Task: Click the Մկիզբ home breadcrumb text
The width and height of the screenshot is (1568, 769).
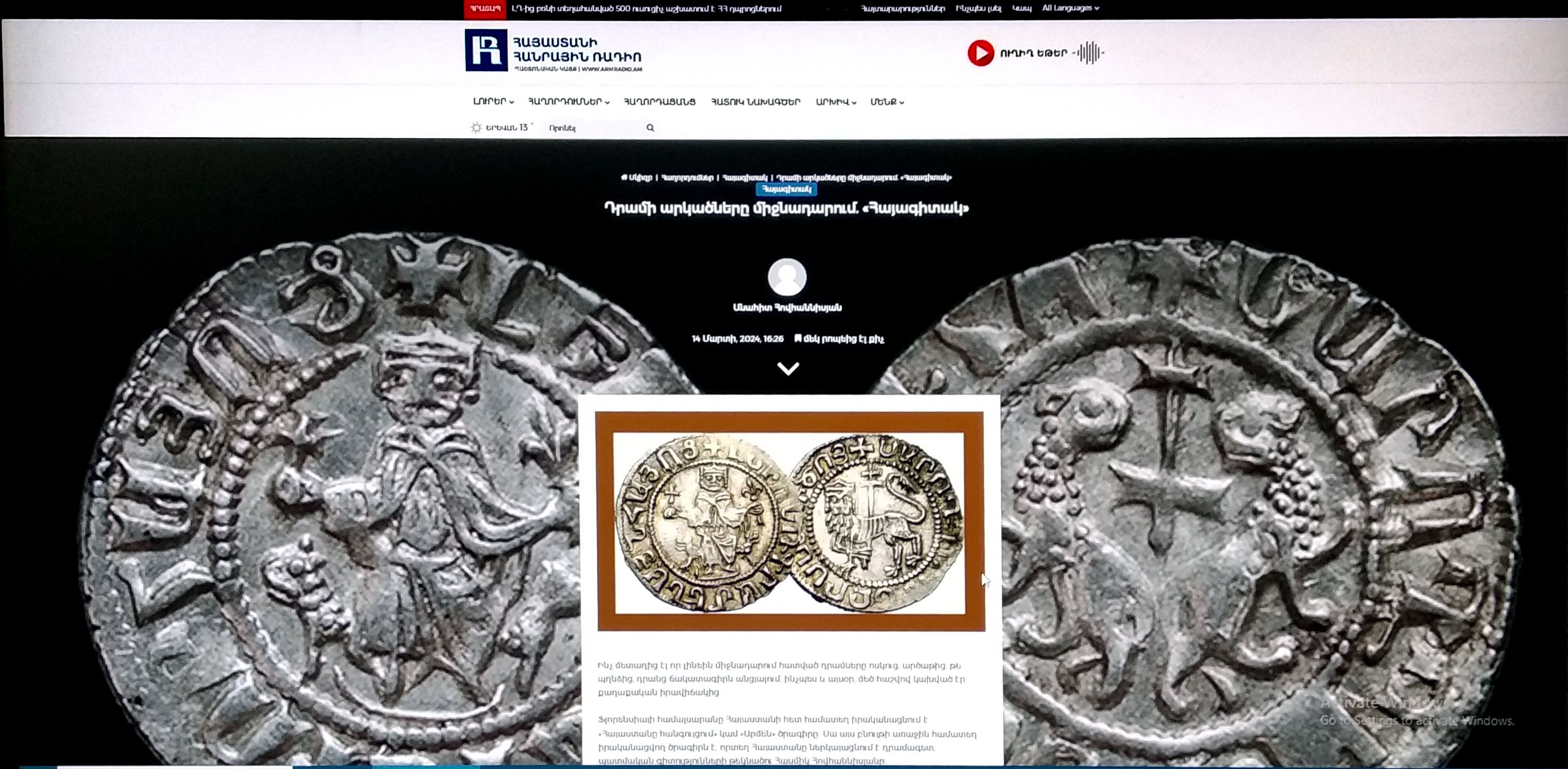Action: click(640, 178)
